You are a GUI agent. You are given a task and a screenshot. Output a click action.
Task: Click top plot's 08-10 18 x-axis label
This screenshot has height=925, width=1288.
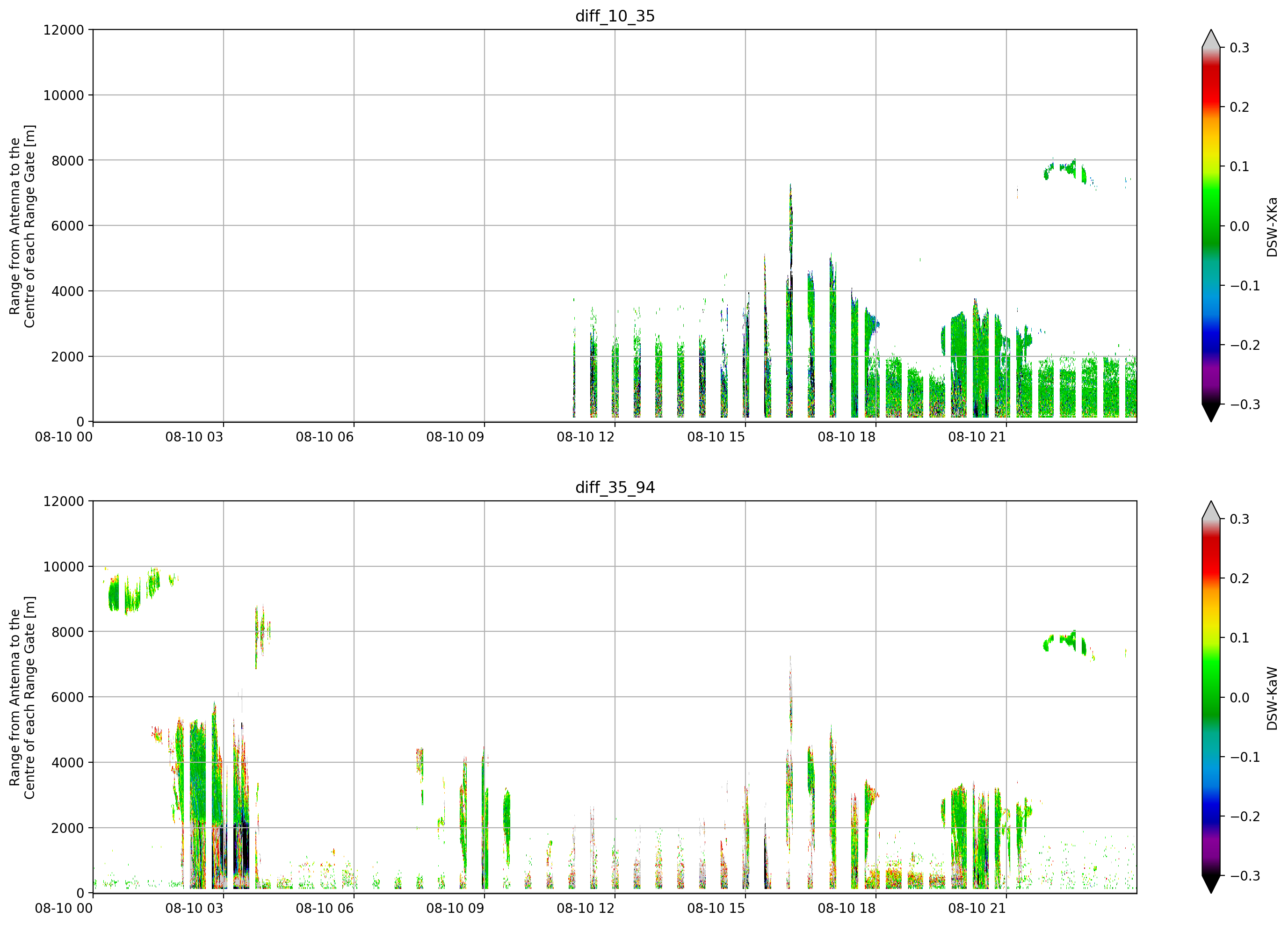[x=847, y=437]
